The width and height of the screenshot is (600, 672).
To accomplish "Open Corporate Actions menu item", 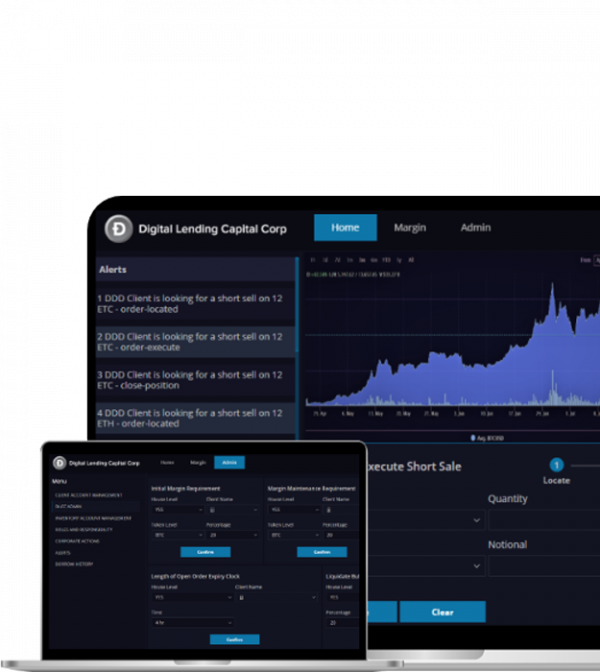I will [x=77, y=541].
